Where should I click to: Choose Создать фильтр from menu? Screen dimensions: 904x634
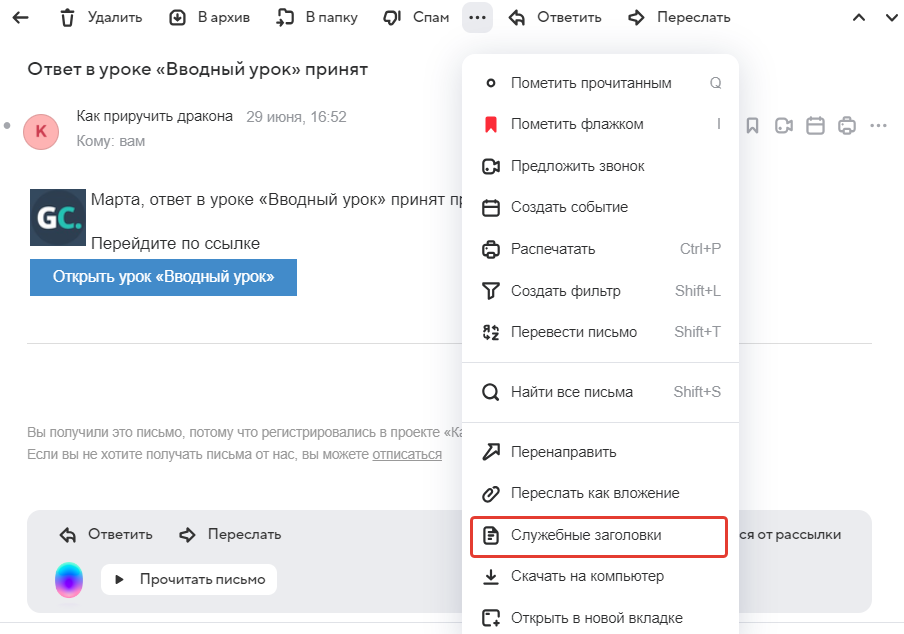[601, 291]
